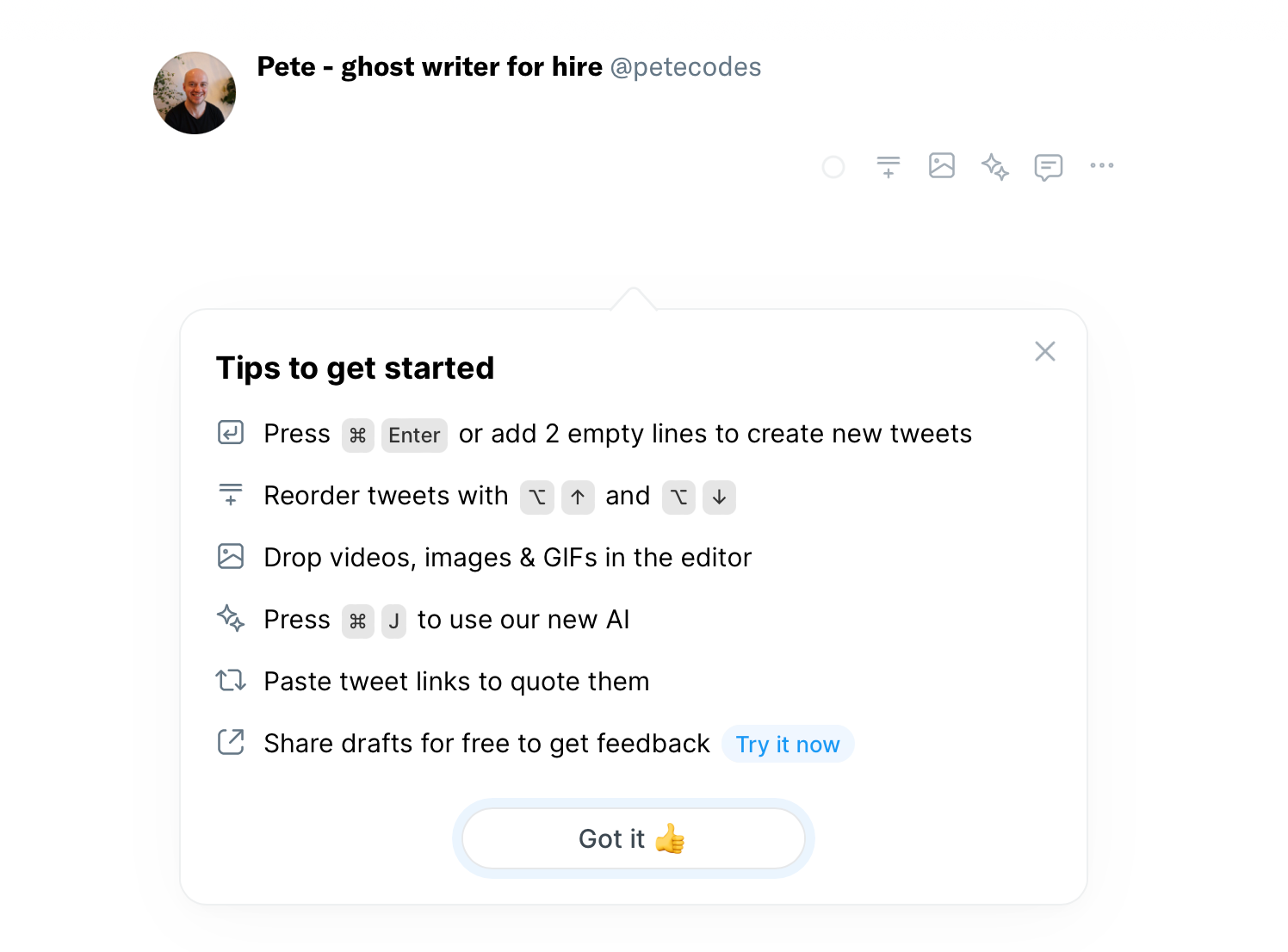Click the character count circle indicator
The image size is (1288, 952).
tap(833, 167)
